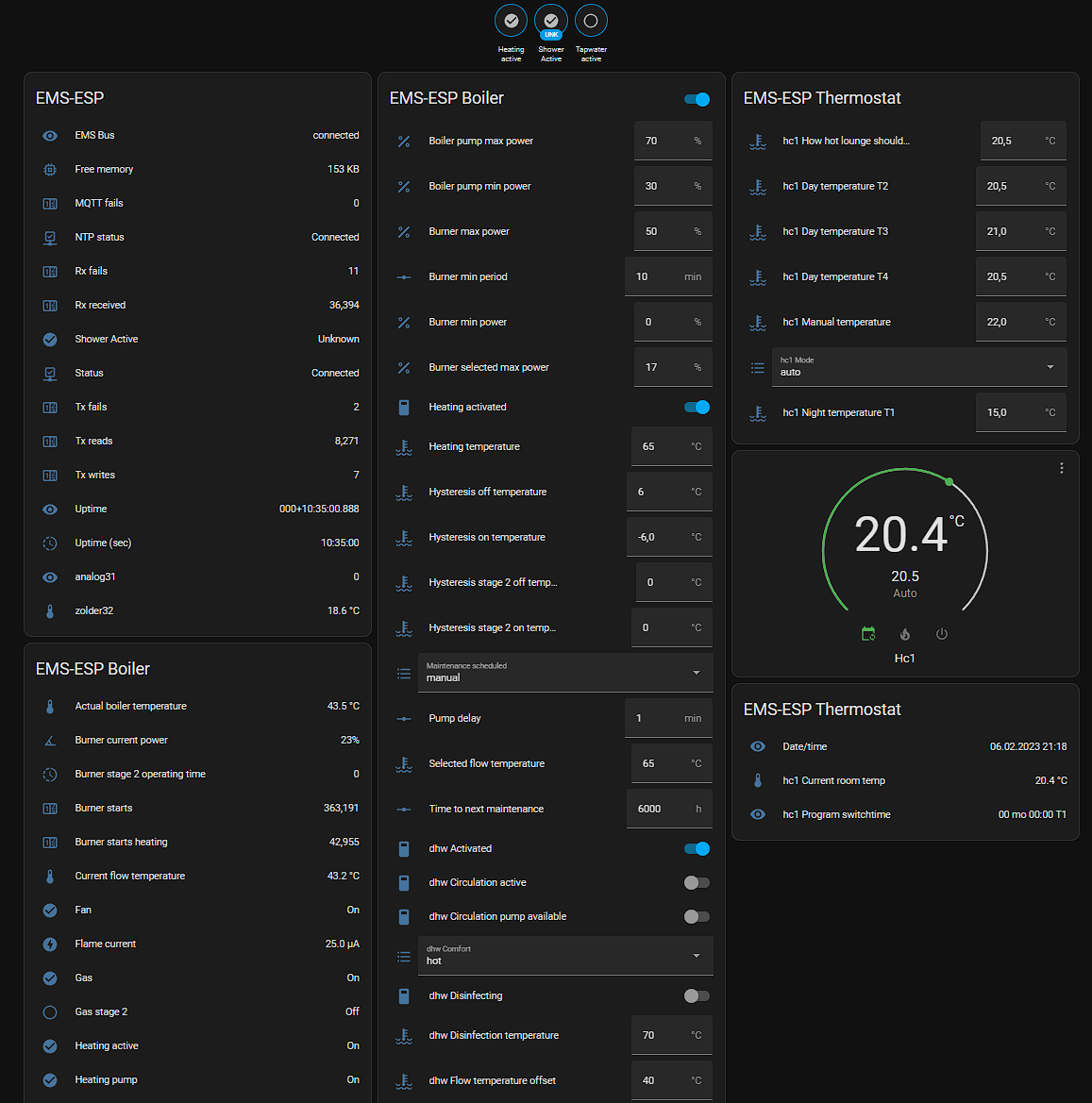Open the Maintenance scheduled dropdown
Viewport: 1092px width, 1103px height.
click(565, 672)
